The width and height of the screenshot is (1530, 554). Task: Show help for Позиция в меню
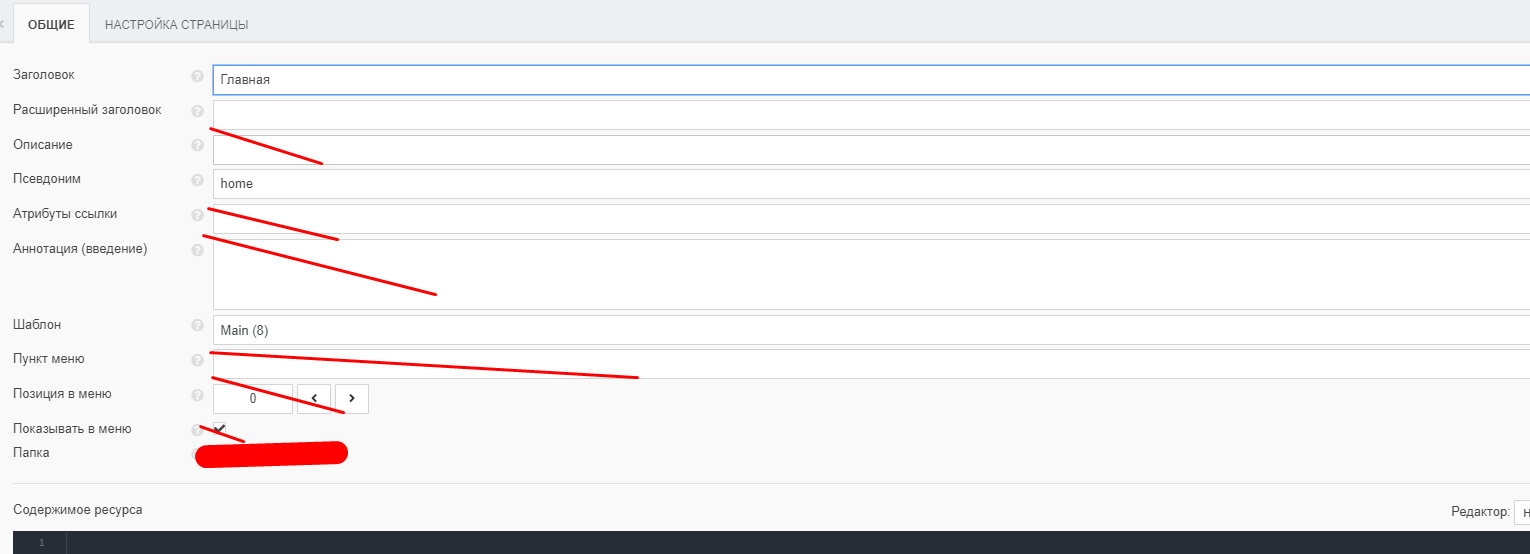[197, 395]
